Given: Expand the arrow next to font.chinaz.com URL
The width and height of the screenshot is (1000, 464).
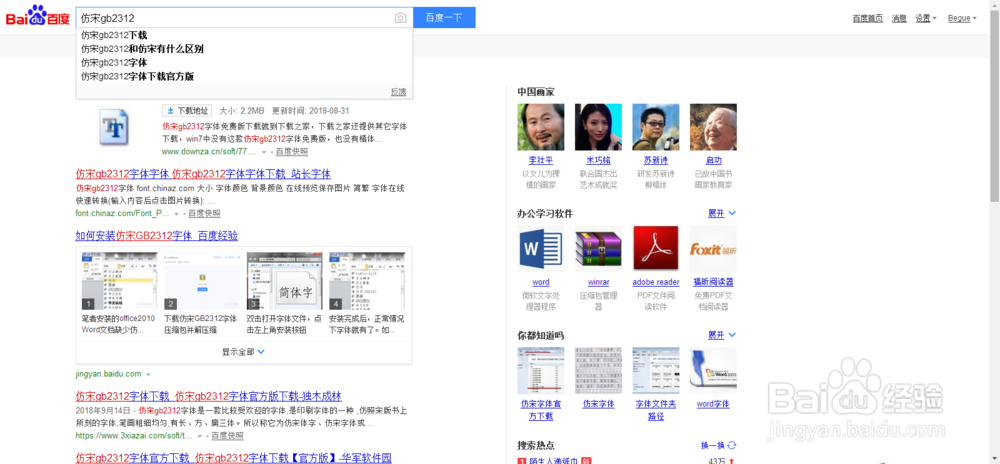Looking at the screenshot, I should [176, 214].
